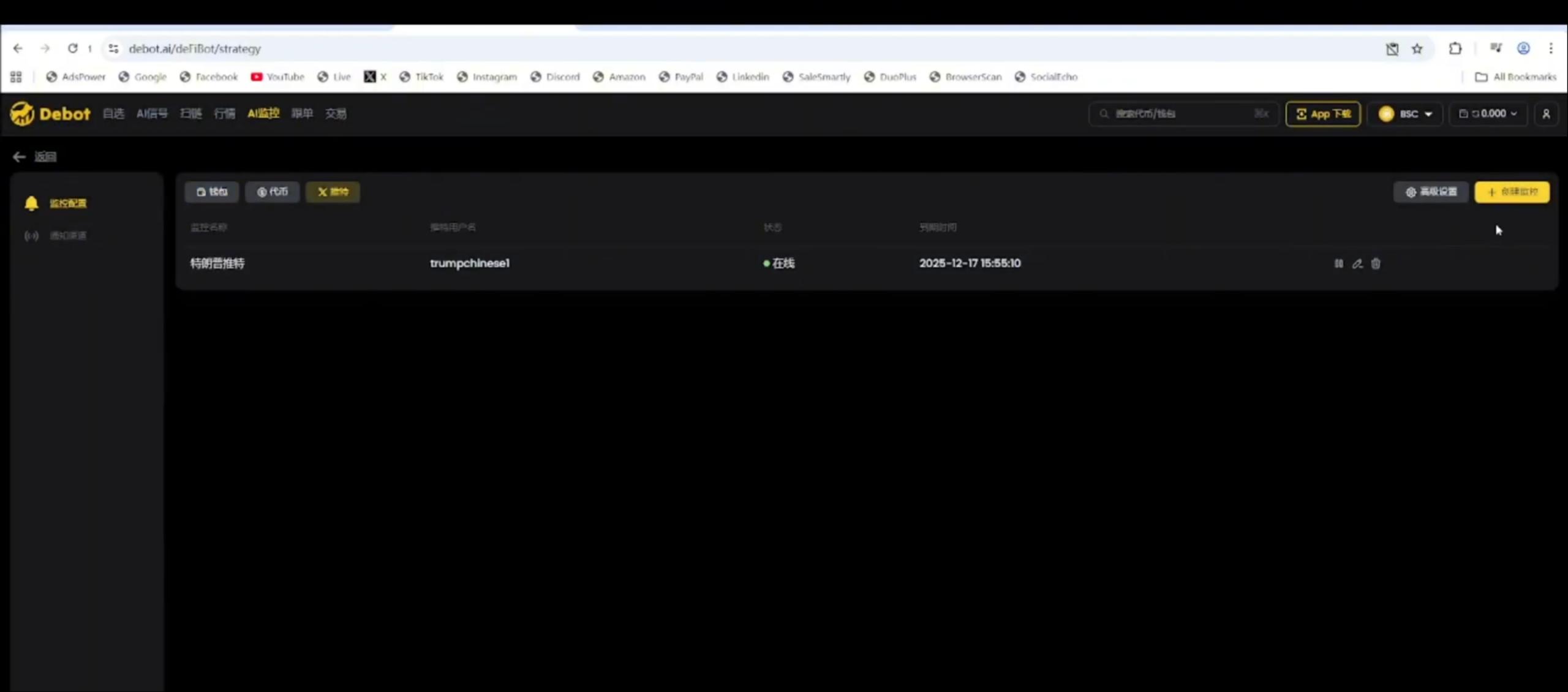Click the bell icon for 监控配置
Screen dimensions: 1568x692
(31, 203)
